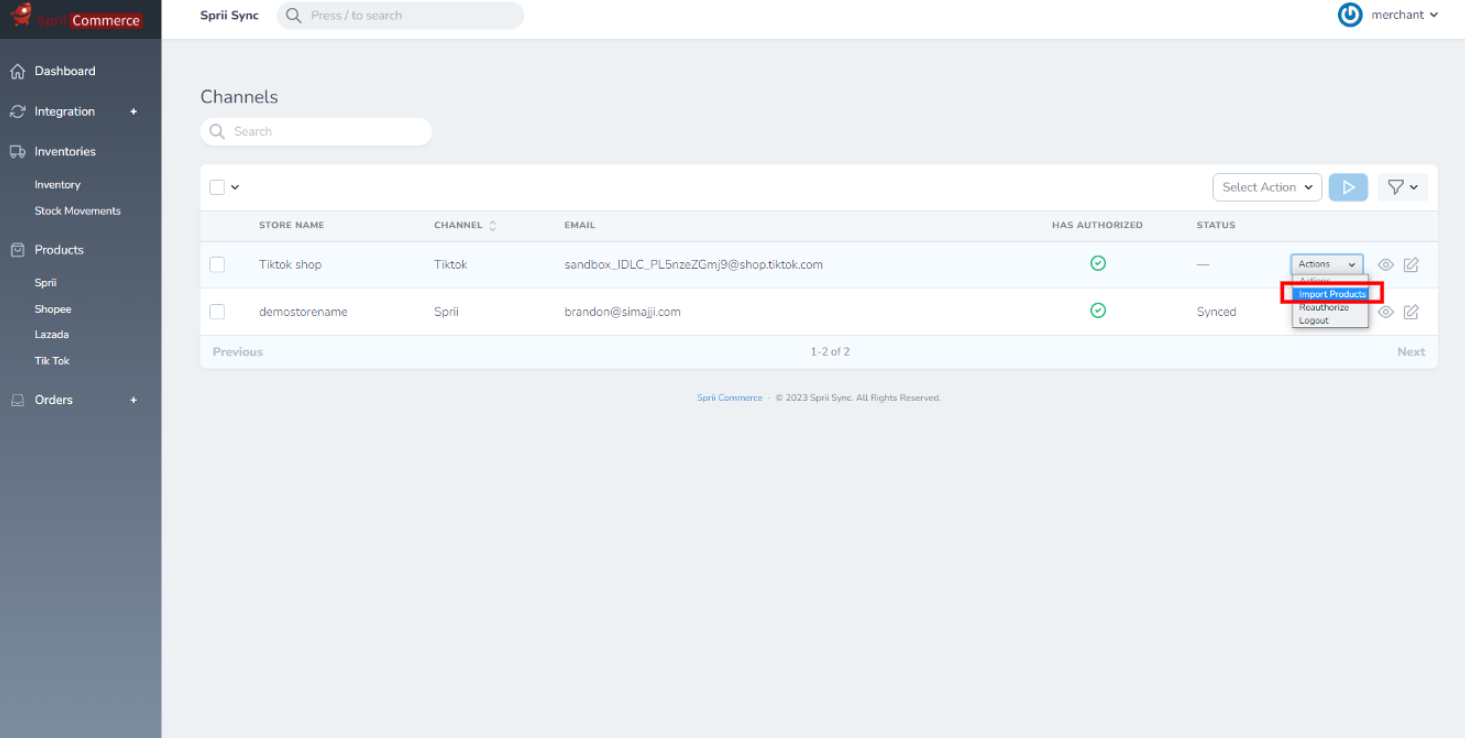Open the Dashboard home icon

click(x=17, y=71)
